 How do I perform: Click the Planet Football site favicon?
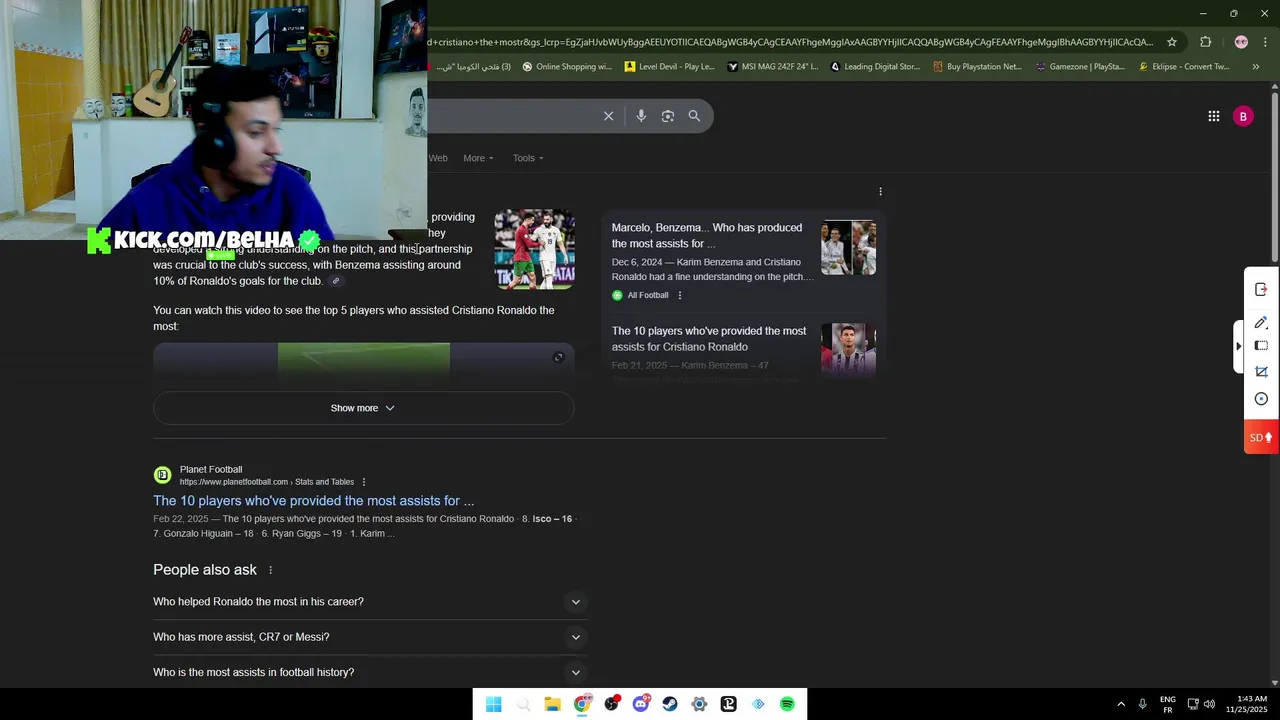pos(162,475)
